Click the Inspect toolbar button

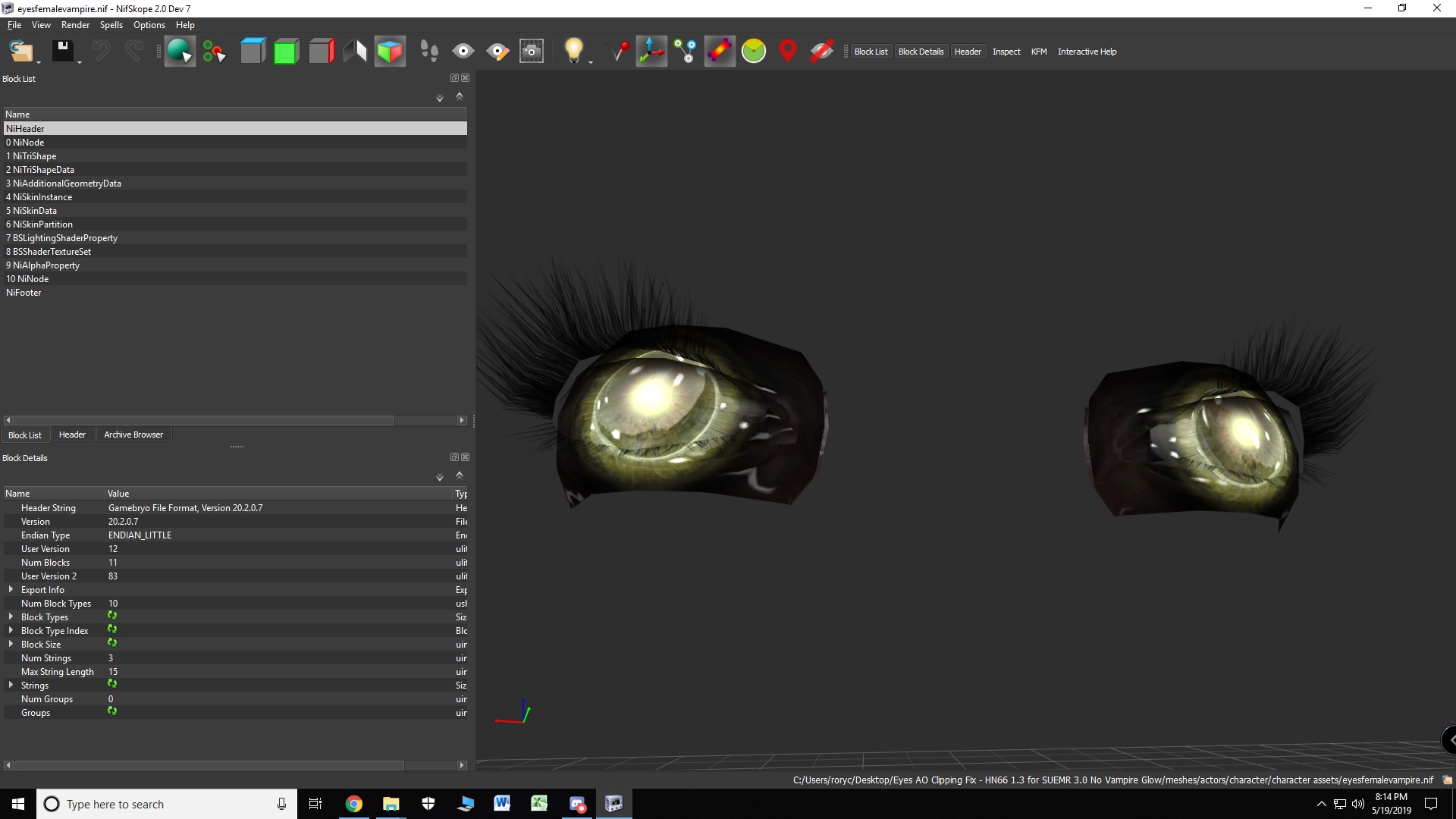(x=1006, y=52)
